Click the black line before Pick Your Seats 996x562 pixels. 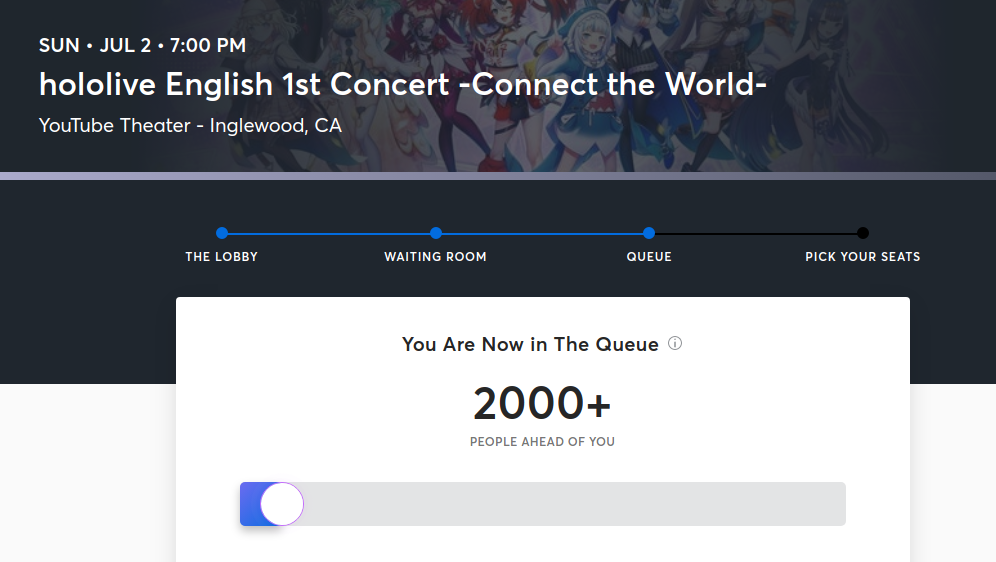tap(756, 233)
